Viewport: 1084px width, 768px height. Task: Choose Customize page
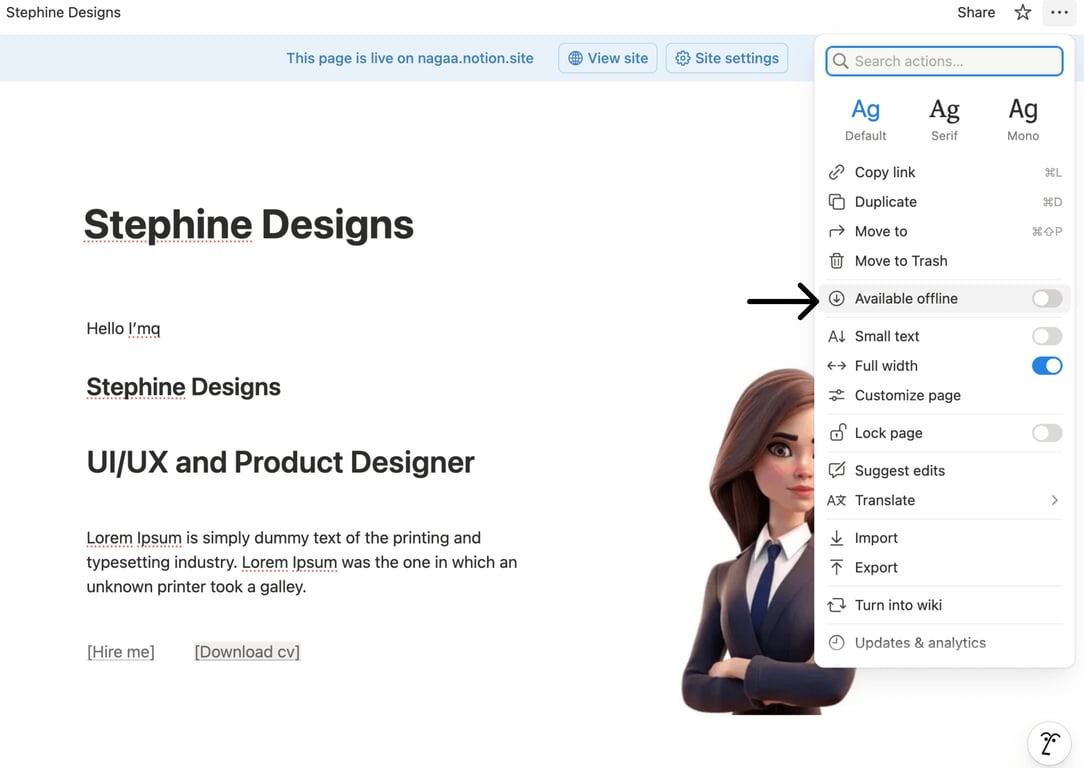[944, 395]
